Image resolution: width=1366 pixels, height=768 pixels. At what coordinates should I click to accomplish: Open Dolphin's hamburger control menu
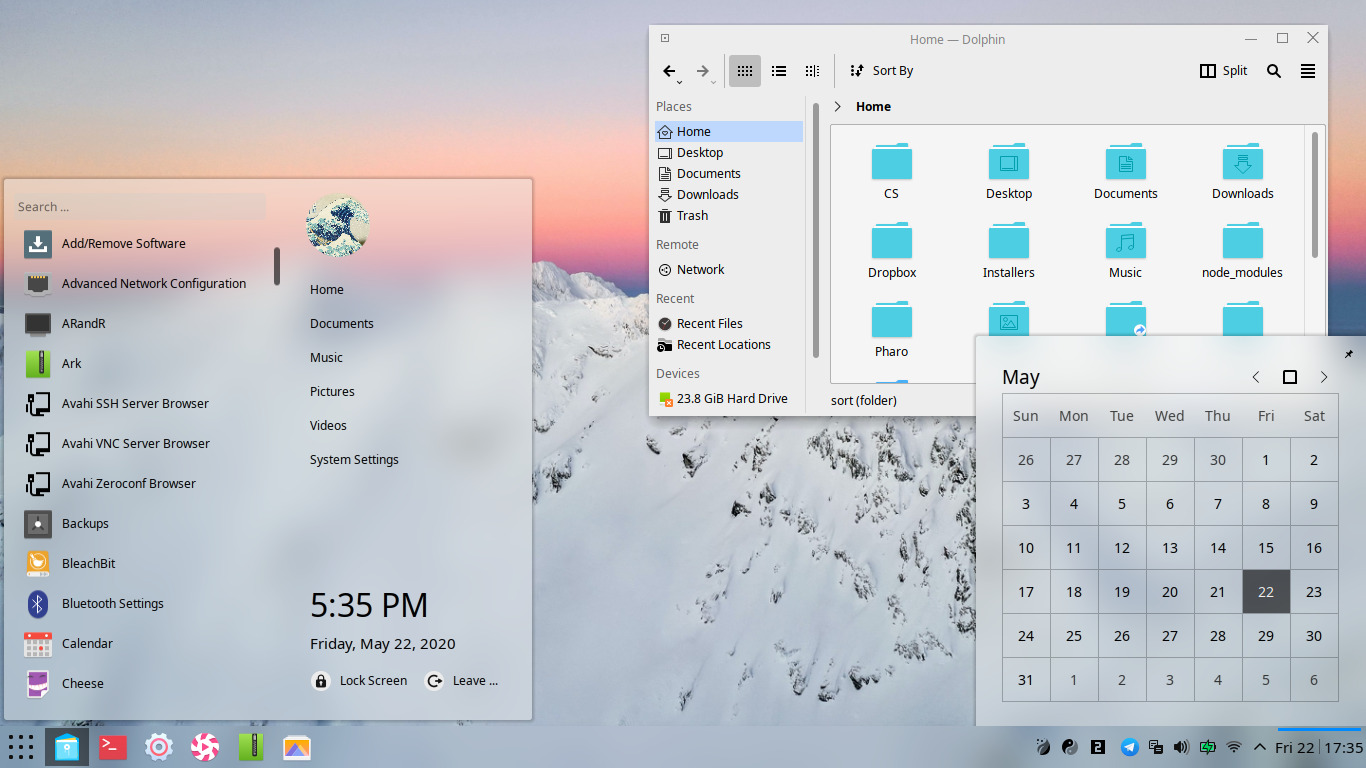click(1308, 71)
